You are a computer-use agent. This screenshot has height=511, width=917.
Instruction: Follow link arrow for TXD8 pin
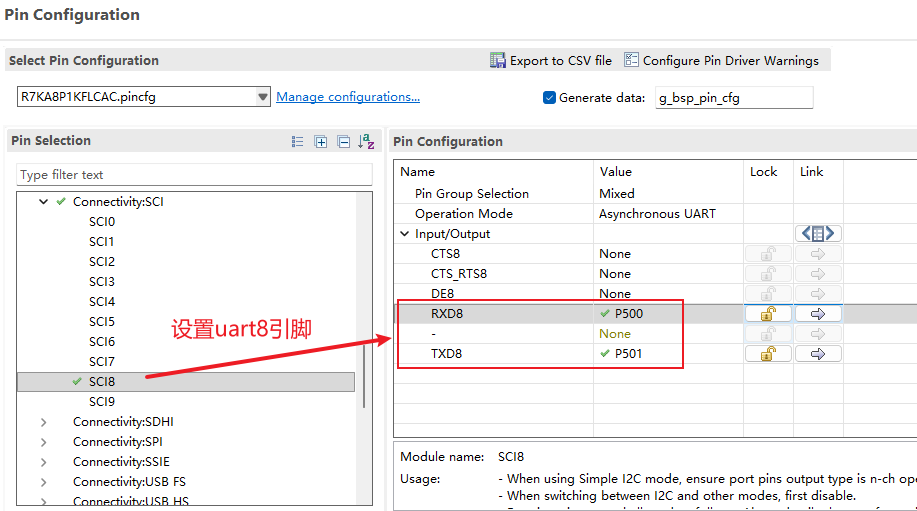point(818,354)
